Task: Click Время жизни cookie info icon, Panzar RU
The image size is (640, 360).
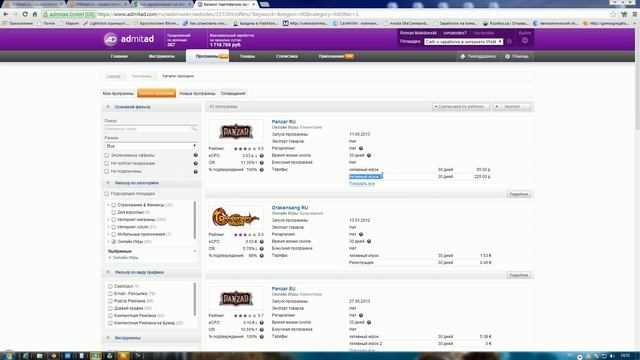Action: click(369, 156)
